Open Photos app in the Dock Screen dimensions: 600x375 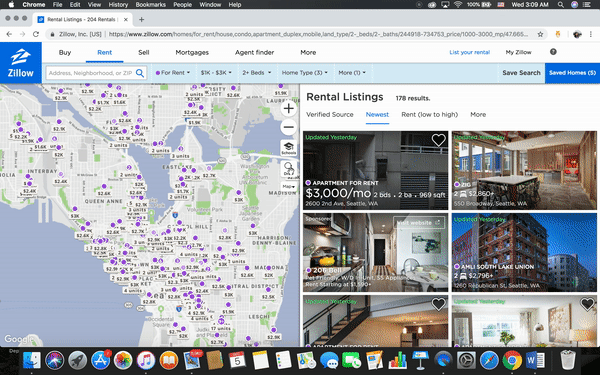pyautogui.click(x=123, y=360)
